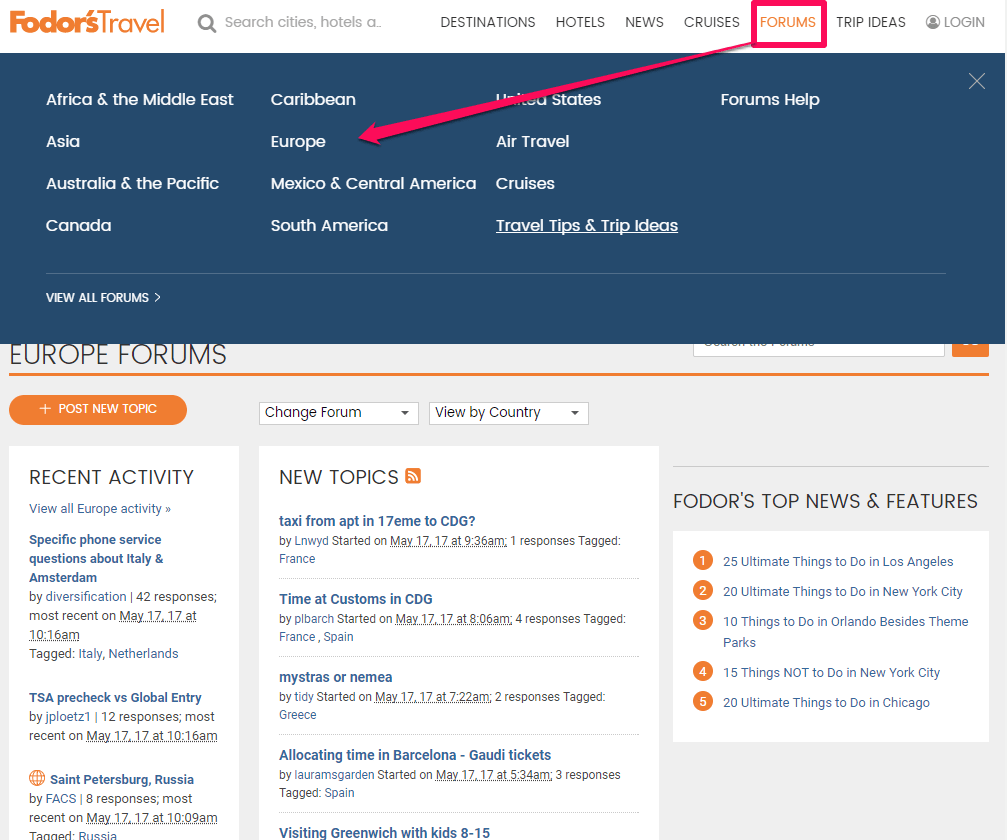Expand VIEW ALL FORUMS with its chevron
This screenshot has height=840, width=1007.
click(x=155, y=297)
